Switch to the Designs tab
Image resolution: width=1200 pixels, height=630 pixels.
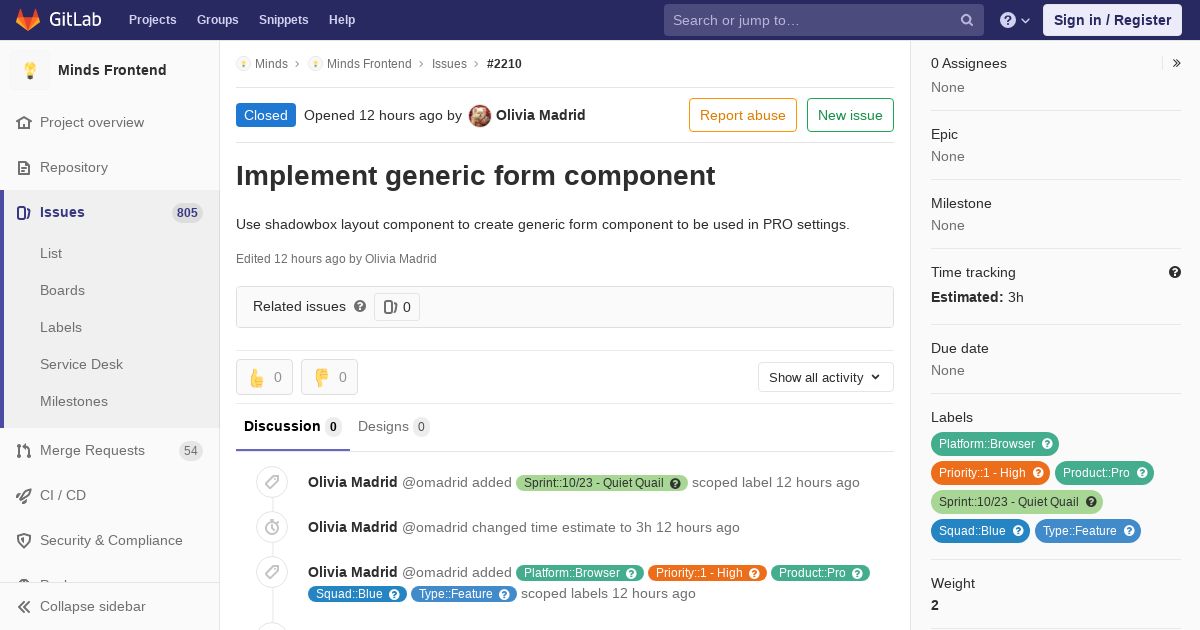393,427
